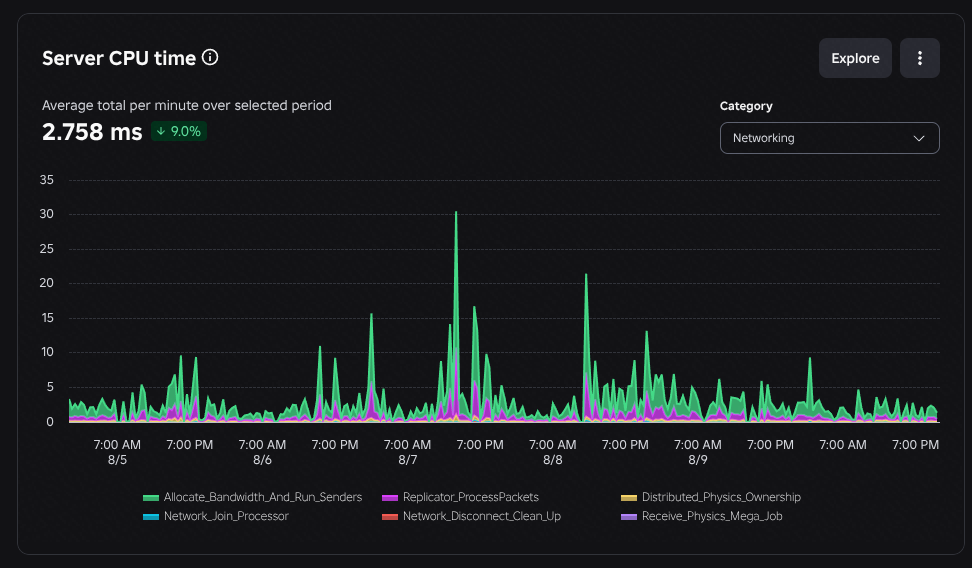
Task: Click the 7:00 AM 8/7 axis label
Action: pyautogui.click(x=407, y=452)
